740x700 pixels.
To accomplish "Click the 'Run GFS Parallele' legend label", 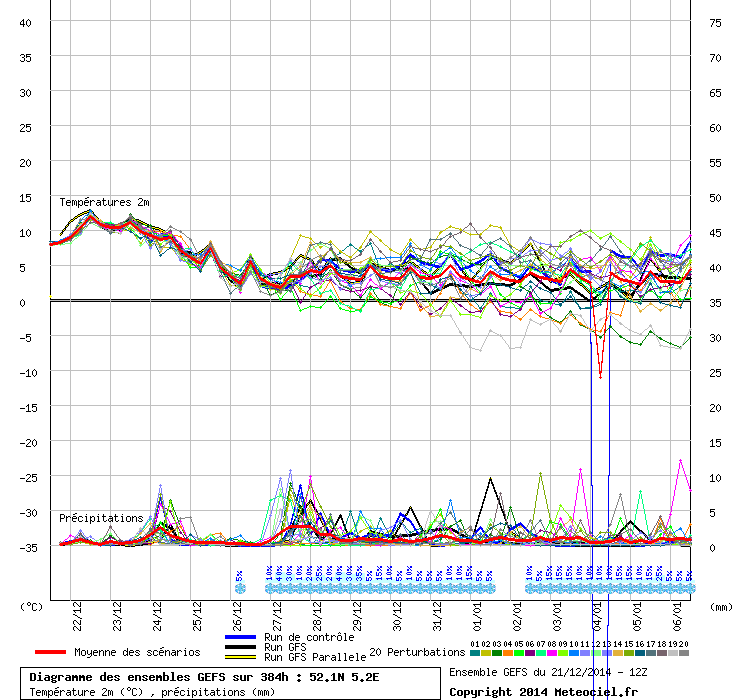I will click(x=315, y=657).
